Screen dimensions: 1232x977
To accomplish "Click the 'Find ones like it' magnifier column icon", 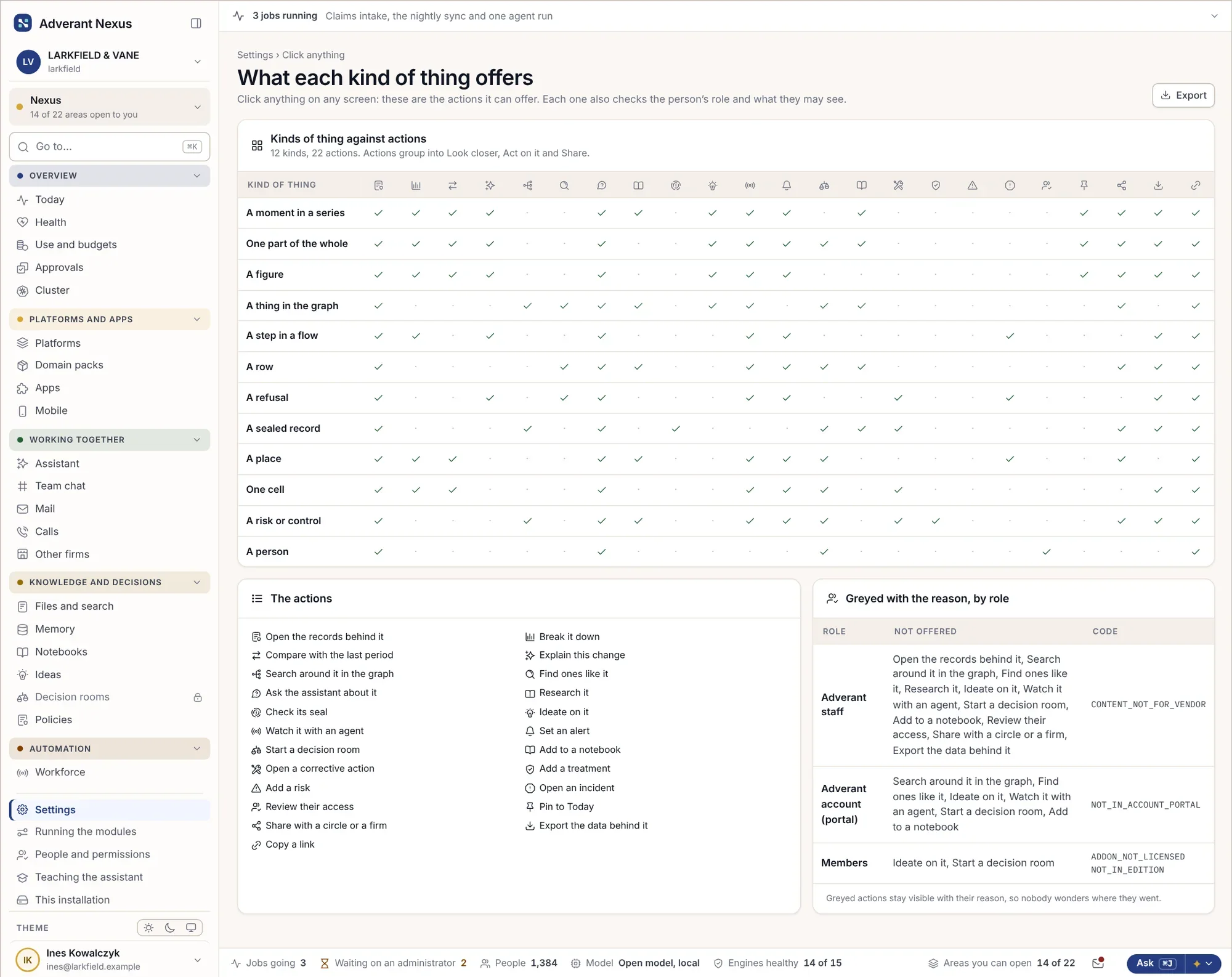I will click(x=564, y=185).
